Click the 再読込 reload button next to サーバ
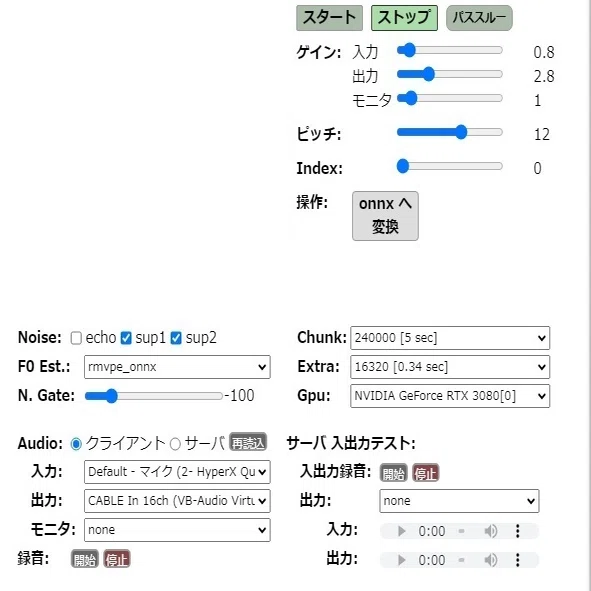The image size is (591, 591). [248, 442]
